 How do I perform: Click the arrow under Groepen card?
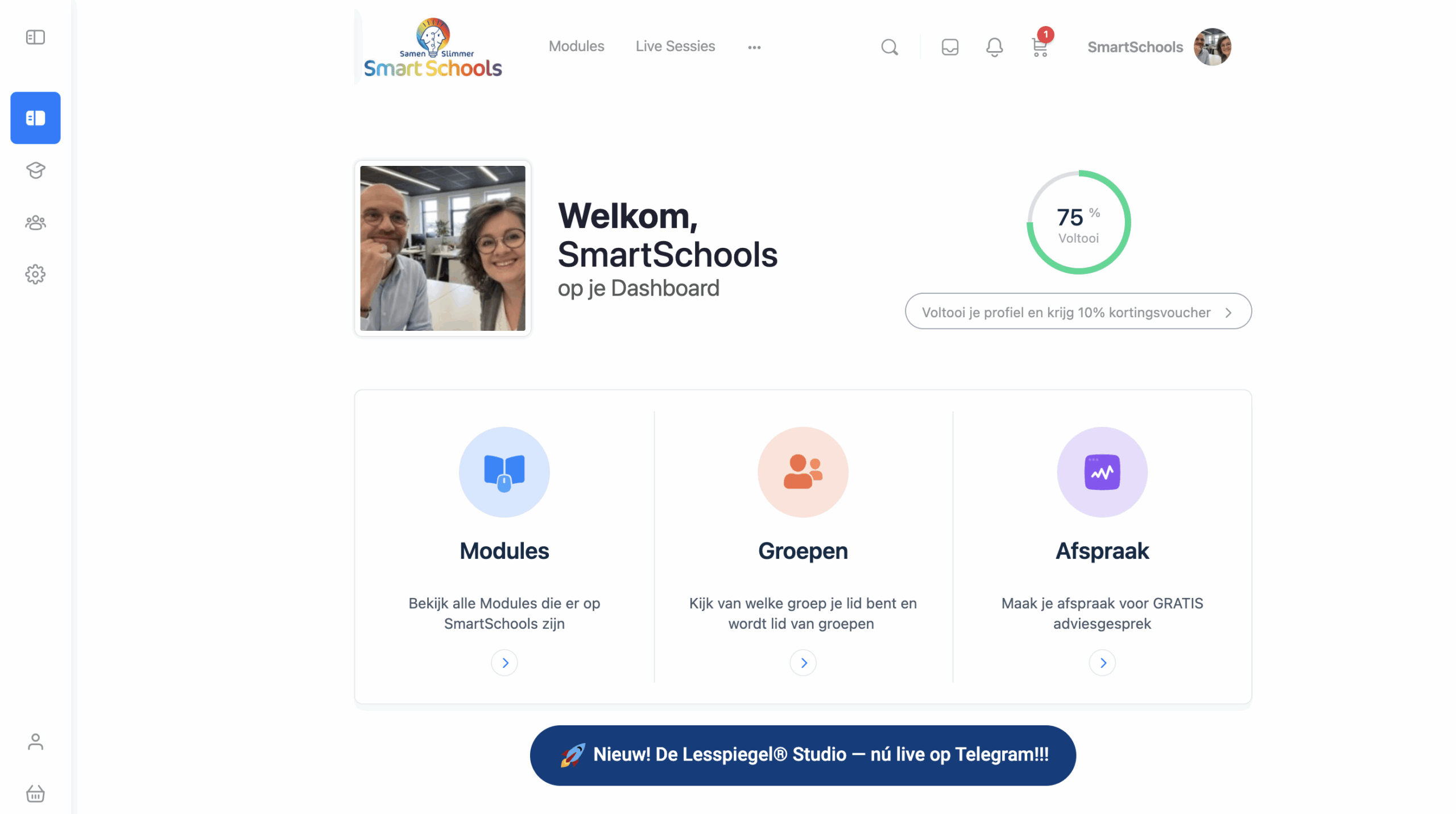pos(803,663)
